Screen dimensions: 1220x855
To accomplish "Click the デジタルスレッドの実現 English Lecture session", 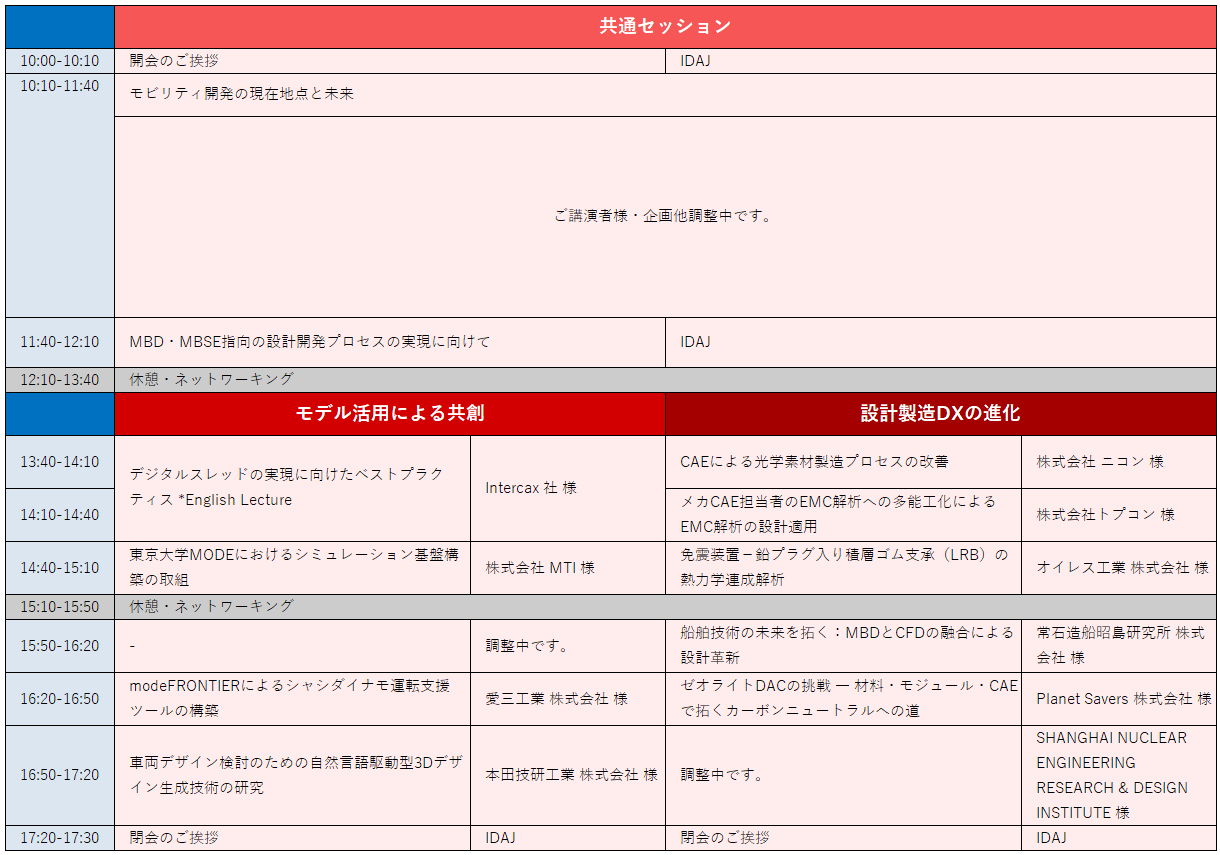I will 292,488.
